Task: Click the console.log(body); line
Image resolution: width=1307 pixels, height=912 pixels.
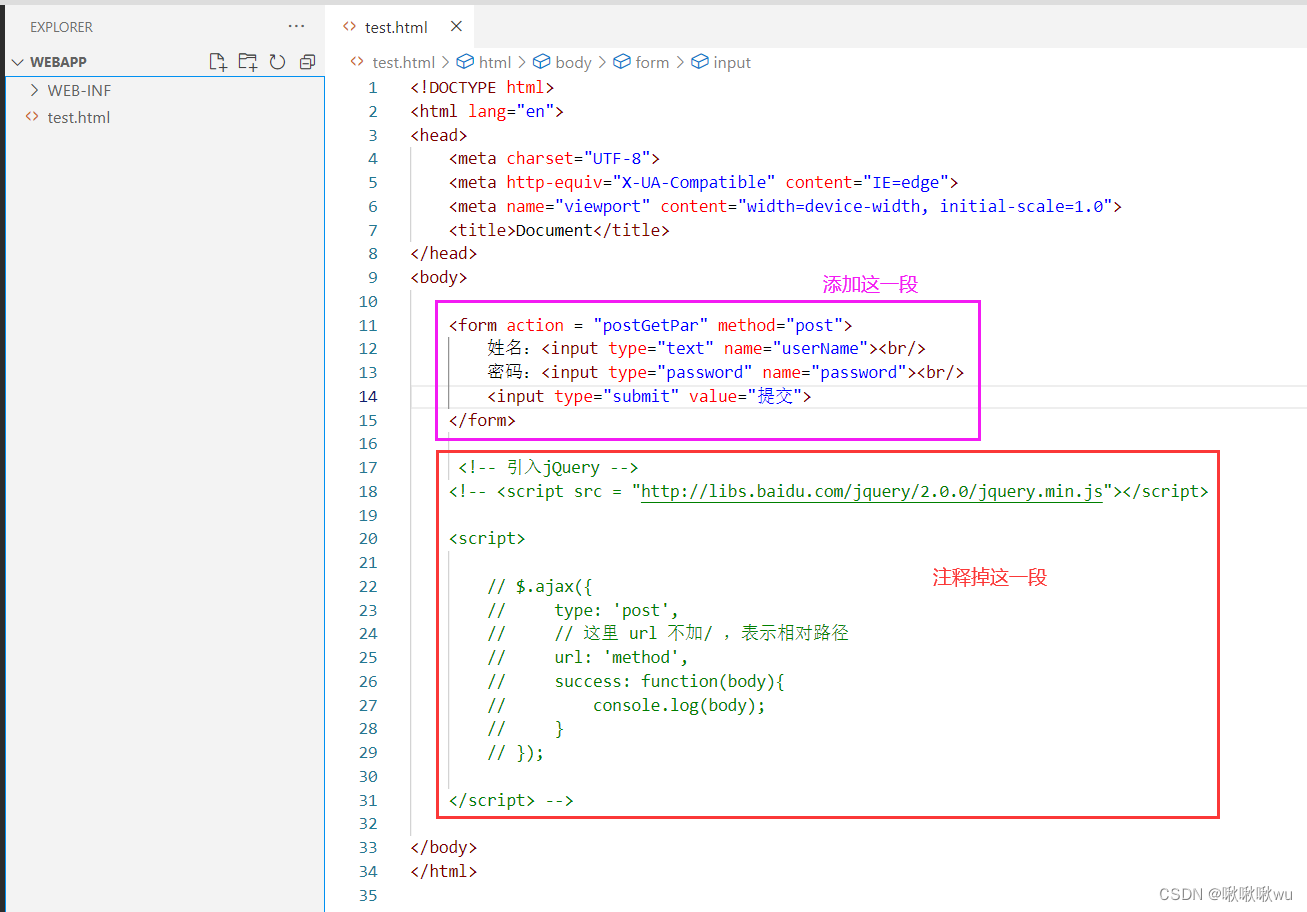Action: point(679,705)
